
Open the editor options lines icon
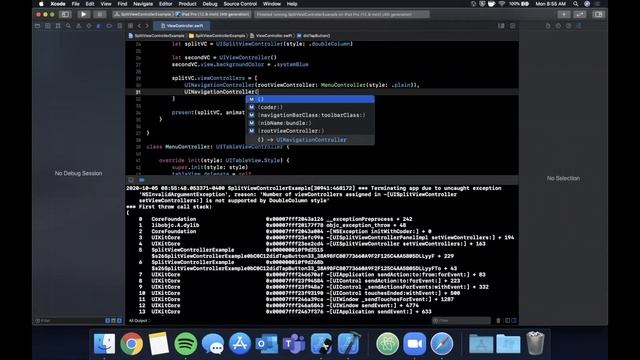[x=501, y=26]
